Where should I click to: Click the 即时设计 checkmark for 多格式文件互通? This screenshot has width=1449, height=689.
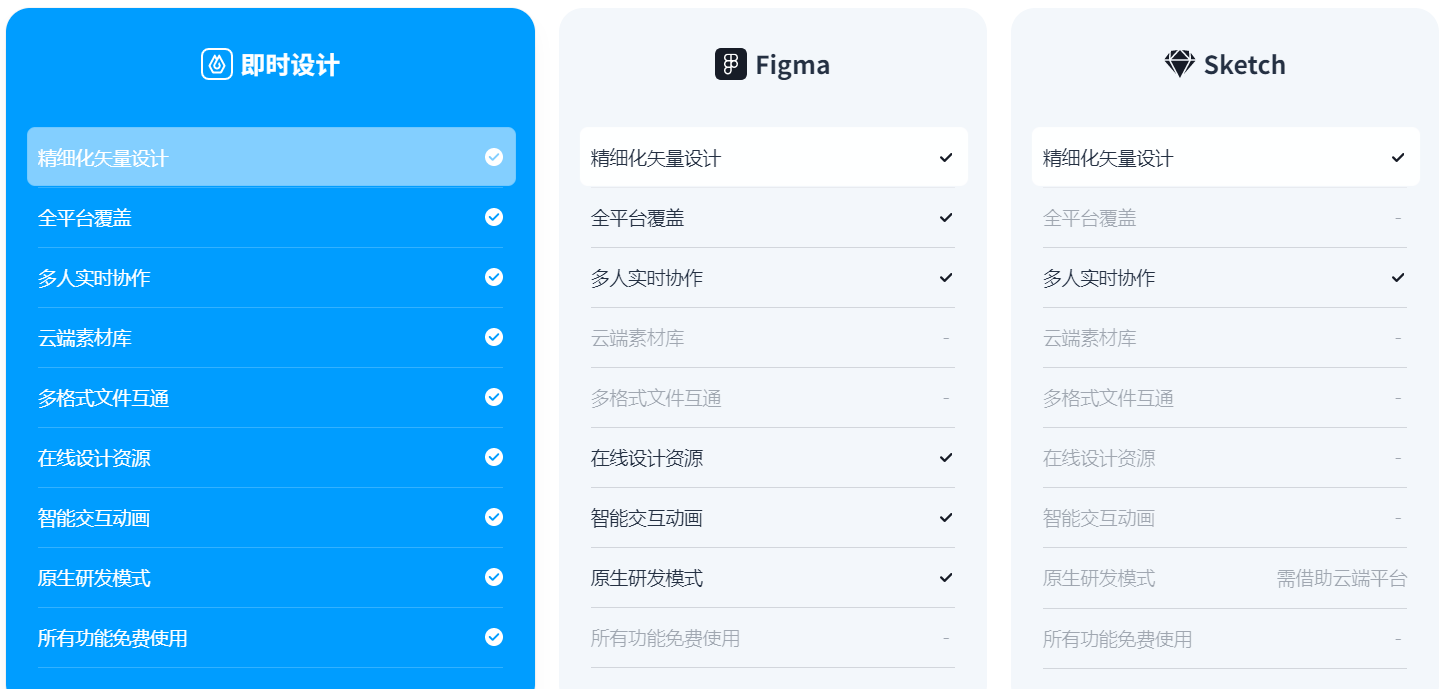coord(494,397)
